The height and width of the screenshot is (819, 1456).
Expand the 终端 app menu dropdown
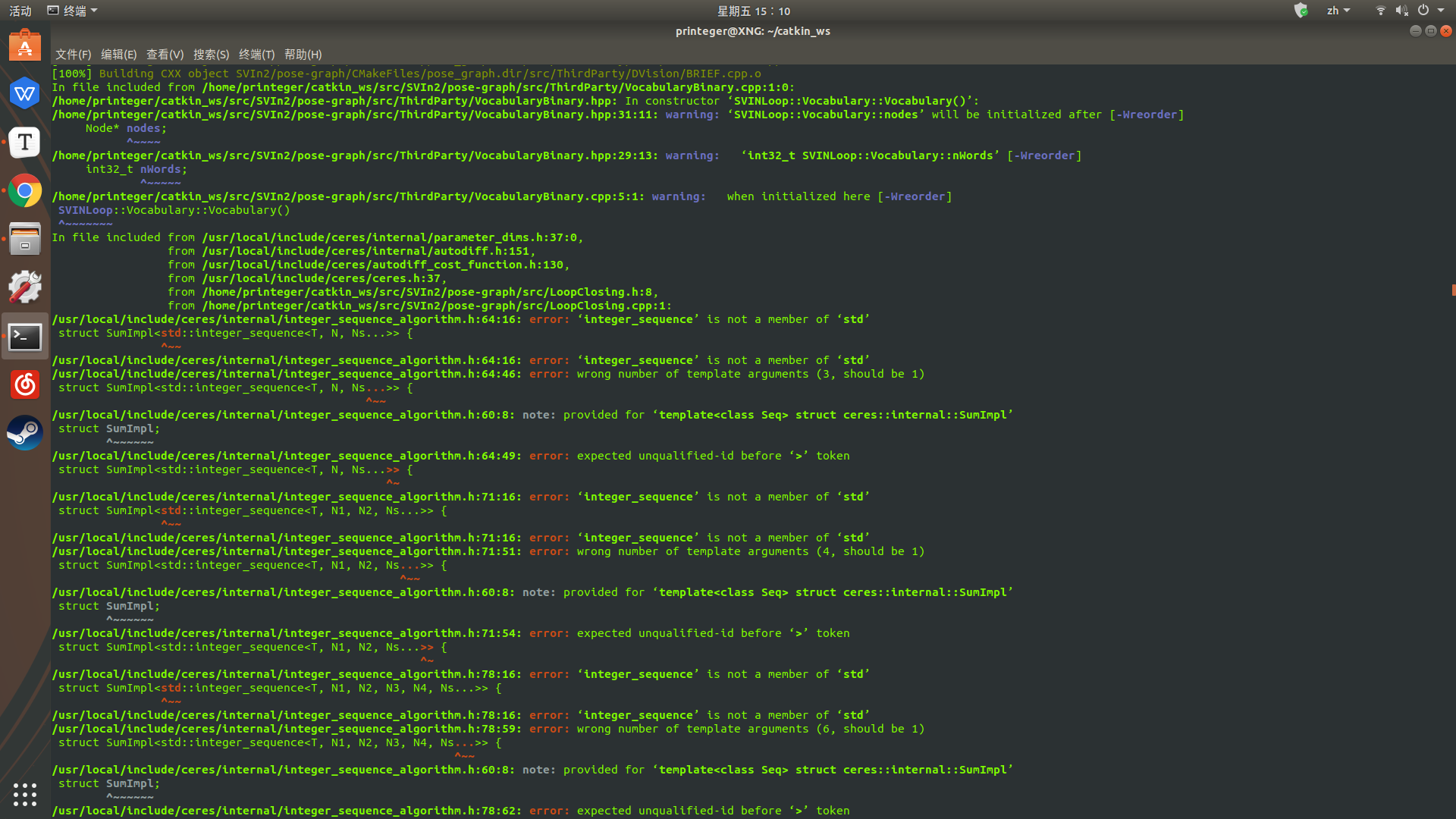click(x=74, y=11)
